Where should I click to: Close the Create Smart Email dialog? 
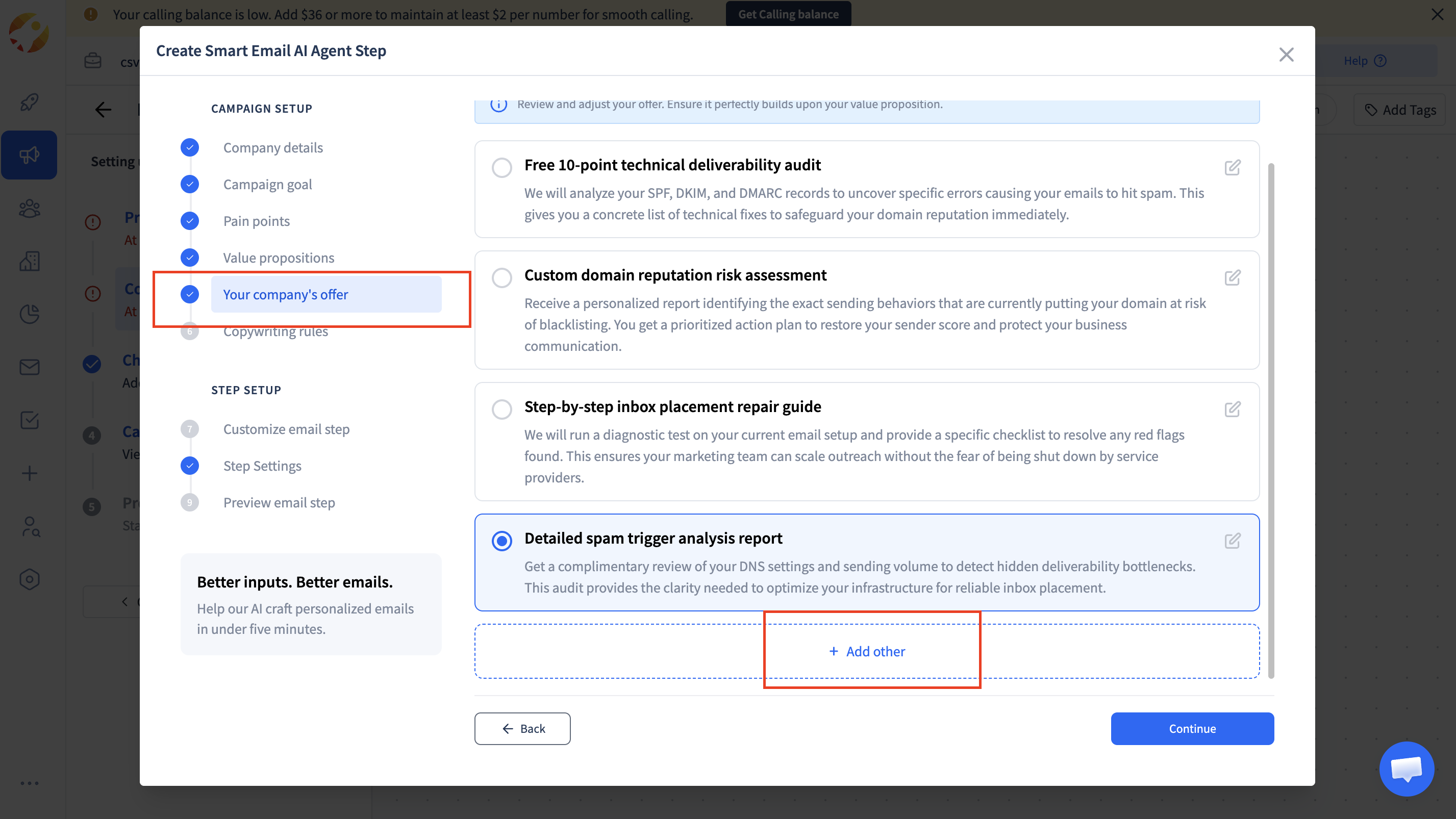point(1287,55)
